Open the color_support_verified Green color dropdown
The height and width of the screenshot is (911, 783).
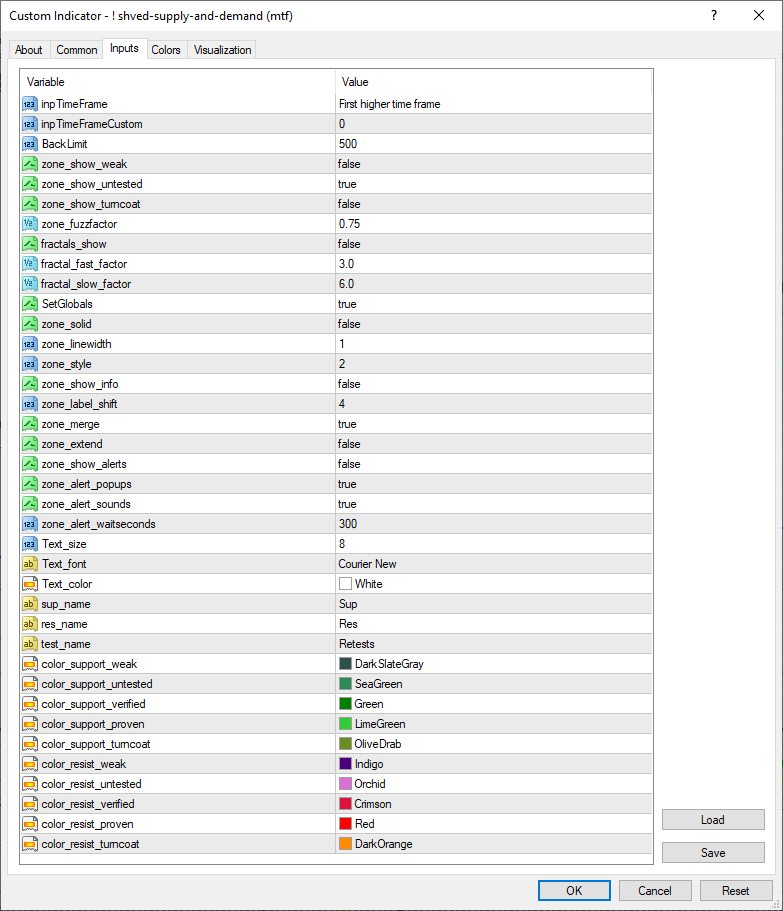(494, 704)
